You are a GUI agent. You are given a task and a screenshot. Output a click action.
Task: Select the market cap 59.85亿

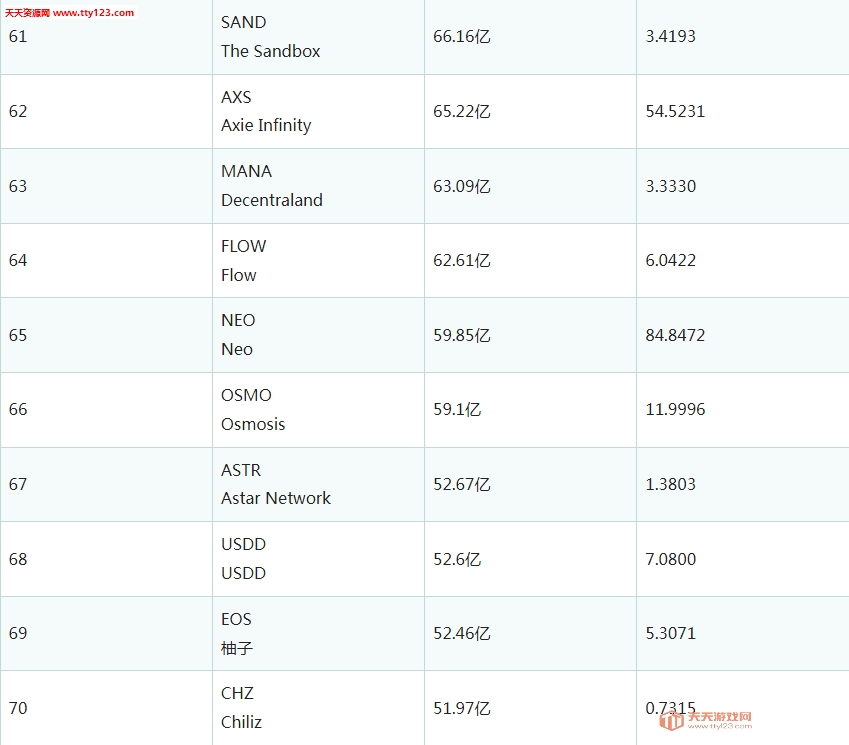point(462,335)
